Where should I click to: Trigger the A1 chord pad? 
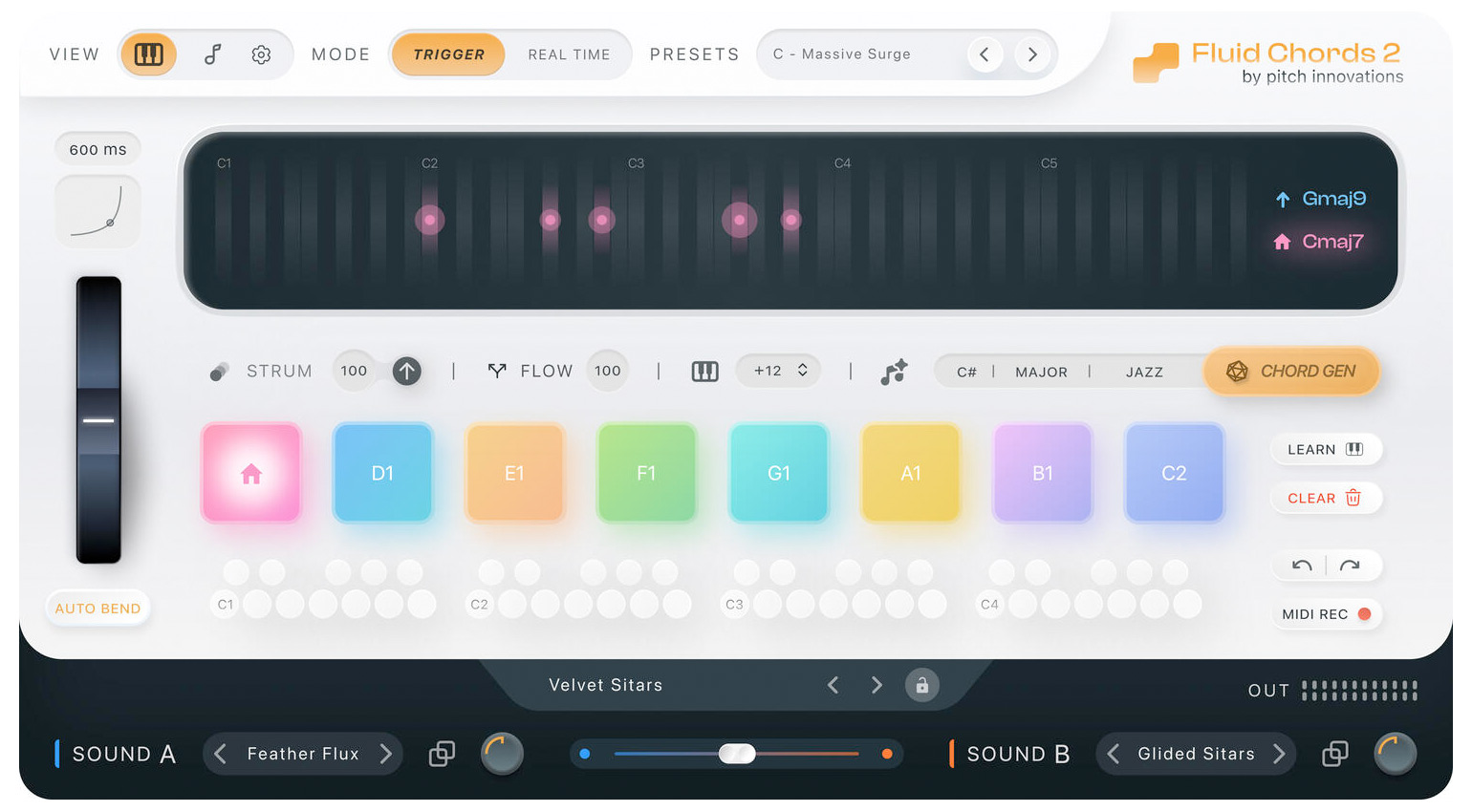(x=911, y=473)
